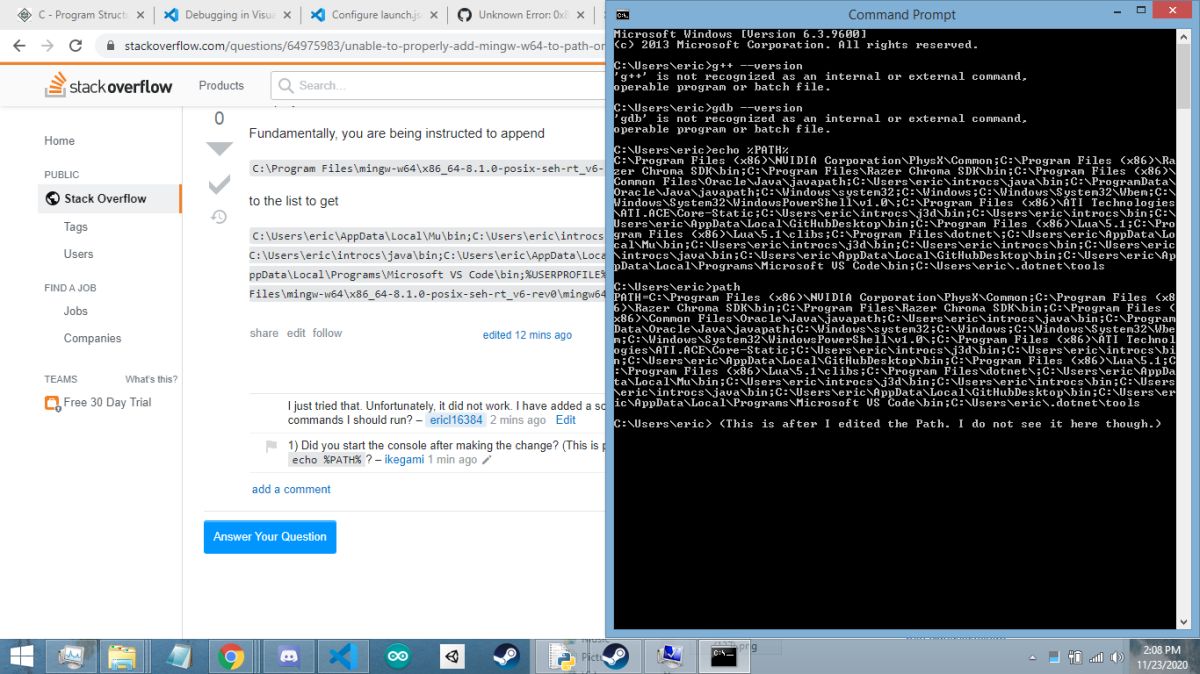Open the ikegami user profile link

[404, 460]
